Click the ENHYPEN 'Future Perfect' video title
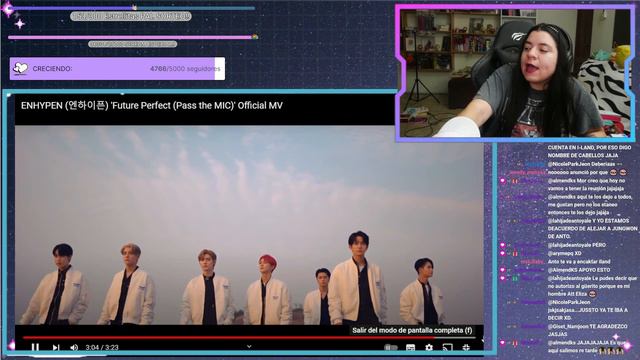The height and width of the screenshot is (360, 640). (x=152, y=105)
